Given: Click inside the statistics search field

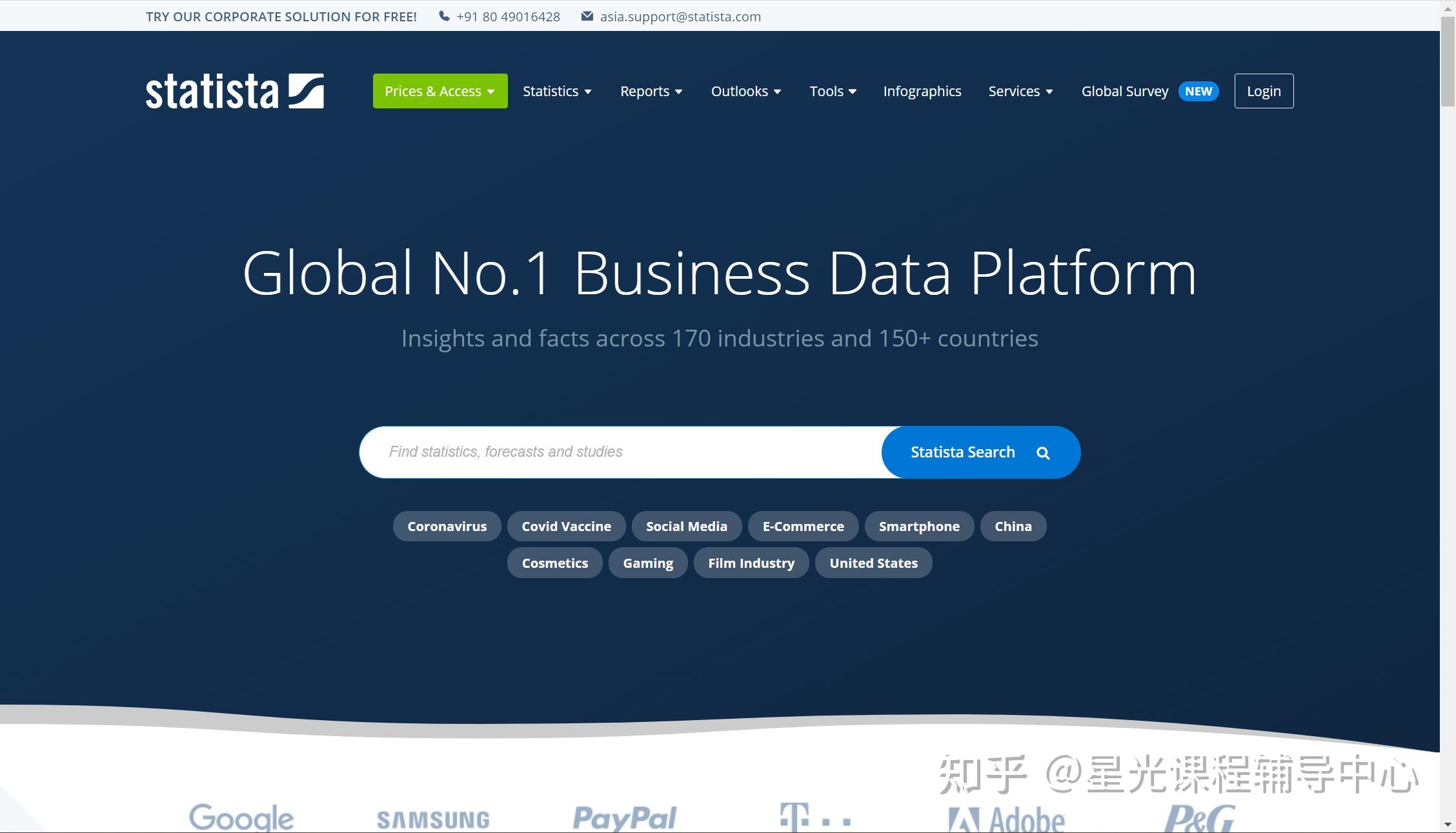Looking at the screenshot, I should pos(620,452).
